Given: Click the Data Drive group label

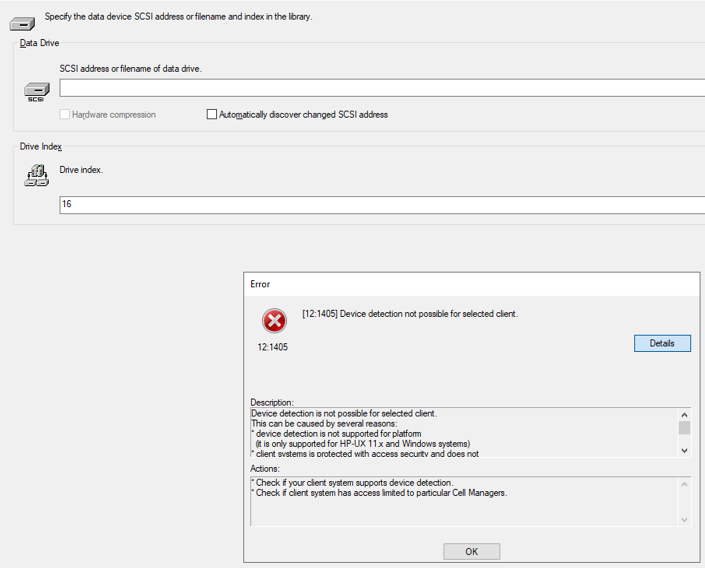Looking at the screenshot, I should pyautogui.click(x=40, y=43).
